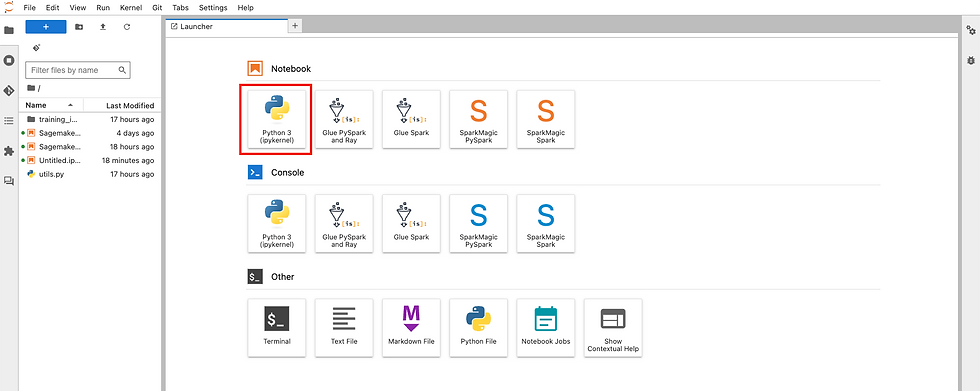Image resolution: width=980 pixels, height=391 pixels.
Task: Create a new Markdown File
Action: tap(411, 328)
